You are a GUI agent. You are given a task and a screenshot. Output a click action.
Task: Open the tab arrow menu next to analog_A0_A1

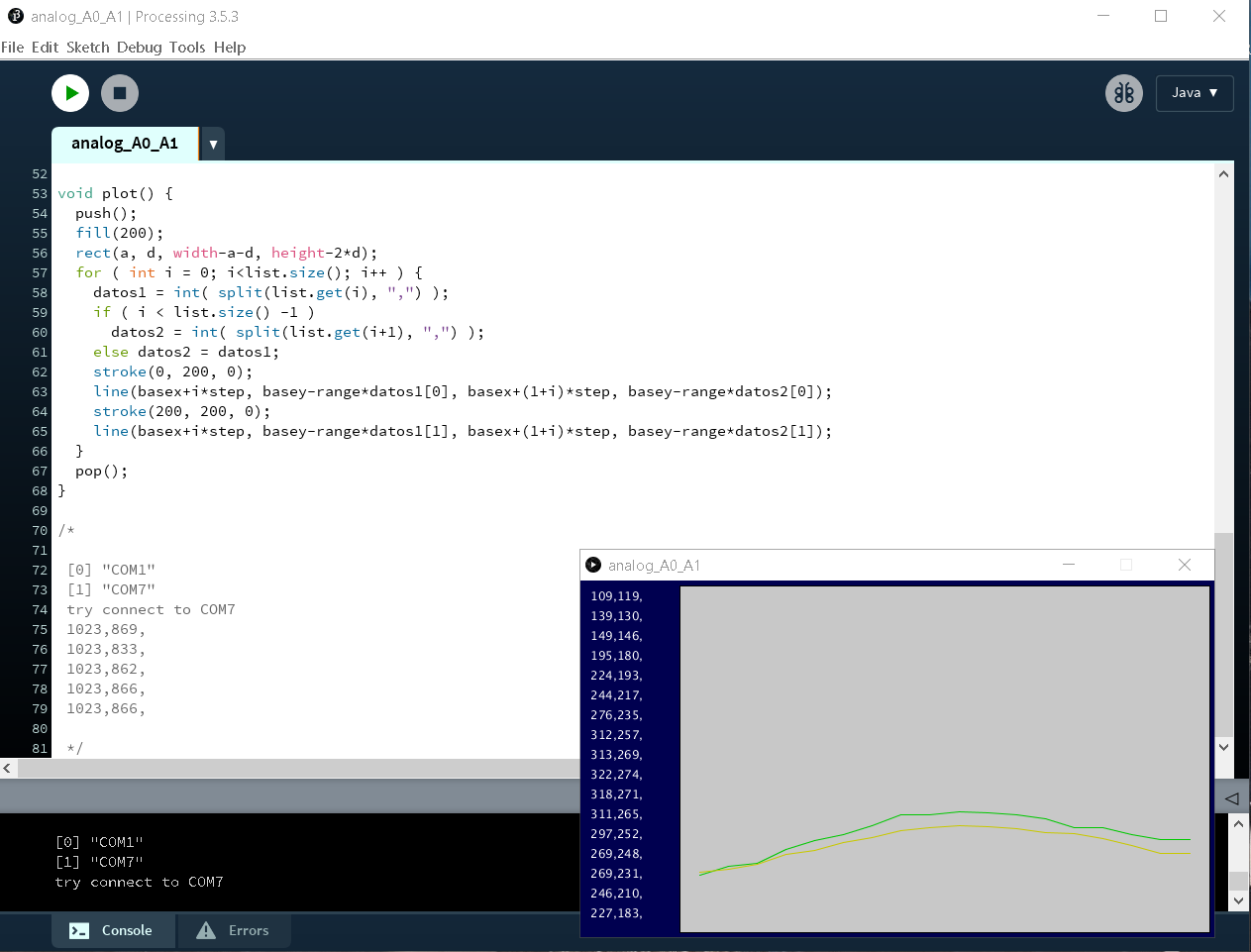[213, 145]
